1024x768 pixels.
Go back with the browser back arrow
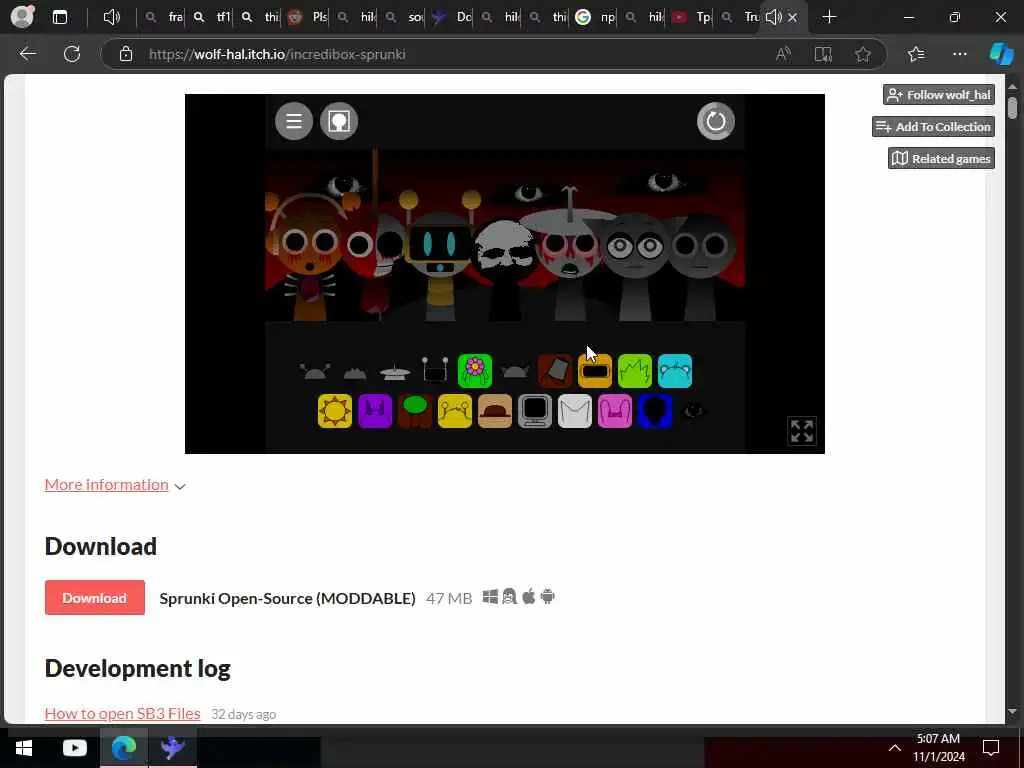point(28,54)
